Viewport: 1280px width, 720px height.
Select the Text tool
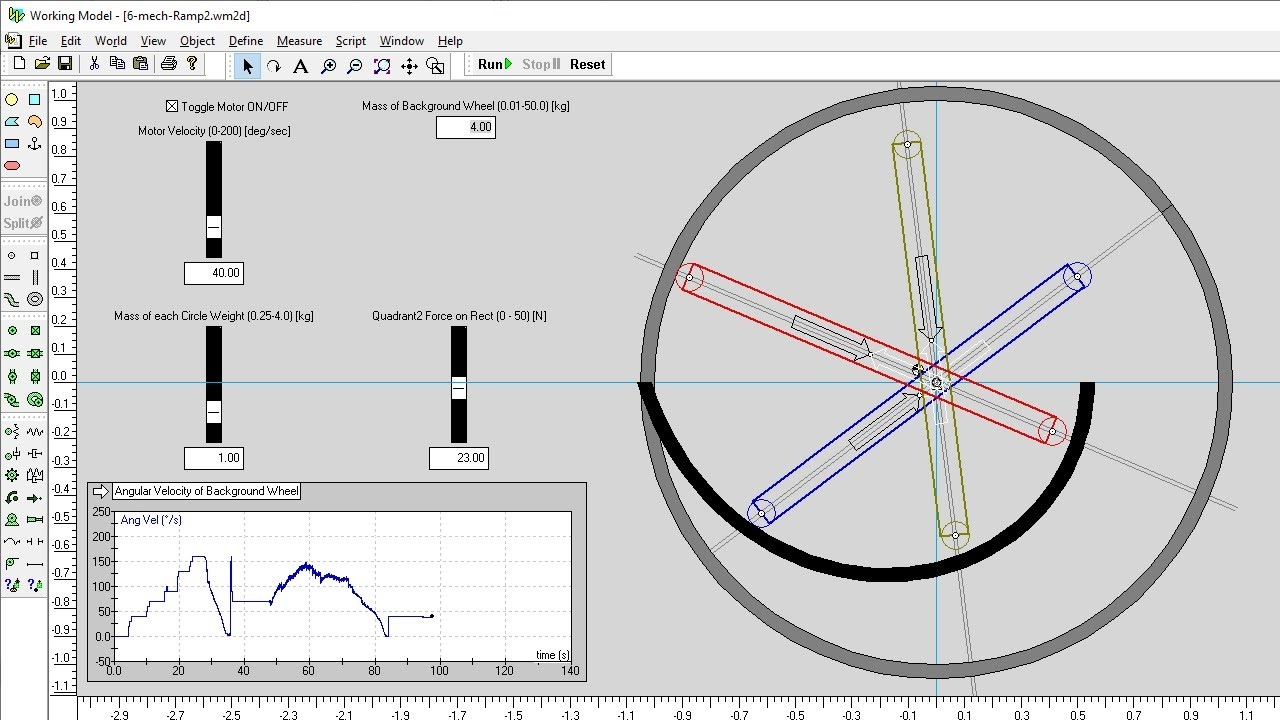pyautogui.click(x=300, y=66)
